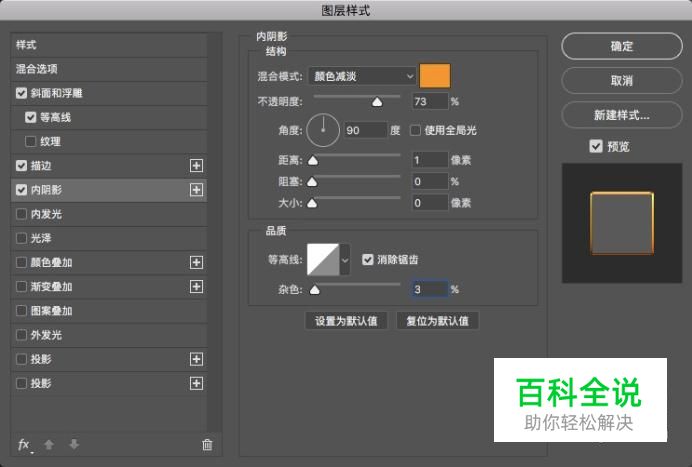Screen dimensions: 692x467
Task: Click the 阻塞 slider handle
Action: (312, 181)
